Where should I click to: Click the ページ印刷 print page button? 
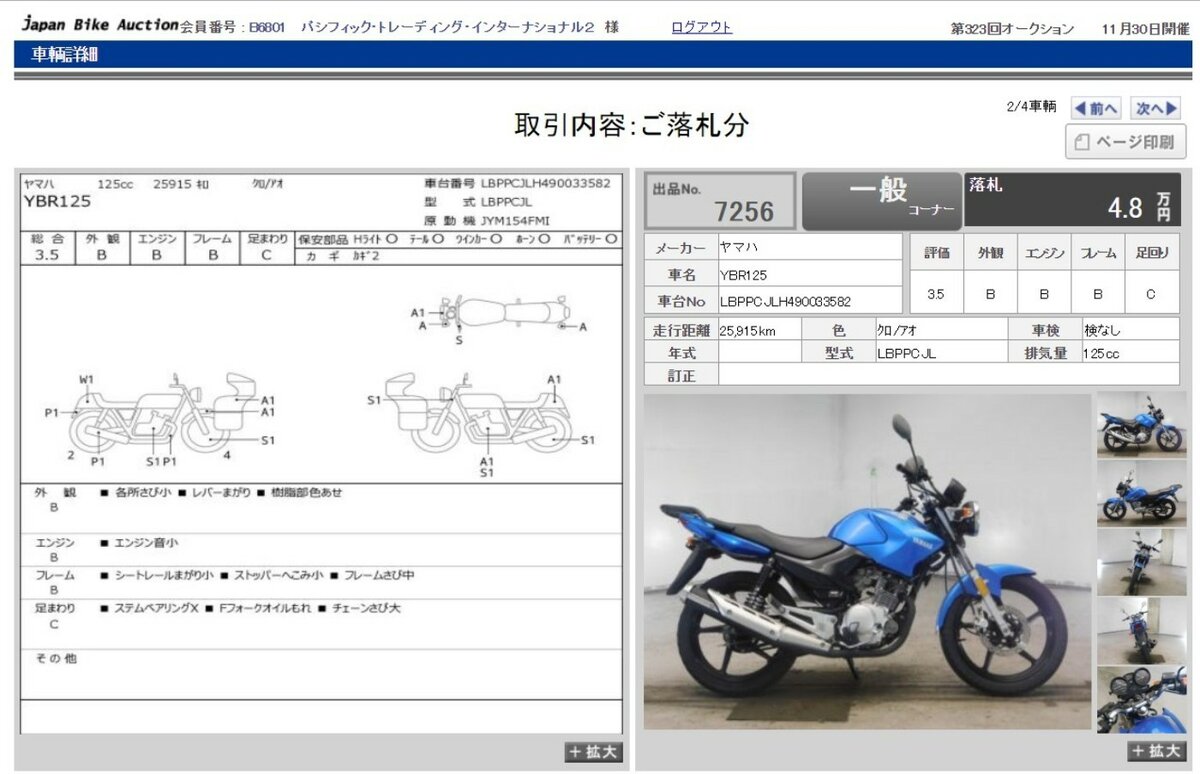pos(1126,142)
